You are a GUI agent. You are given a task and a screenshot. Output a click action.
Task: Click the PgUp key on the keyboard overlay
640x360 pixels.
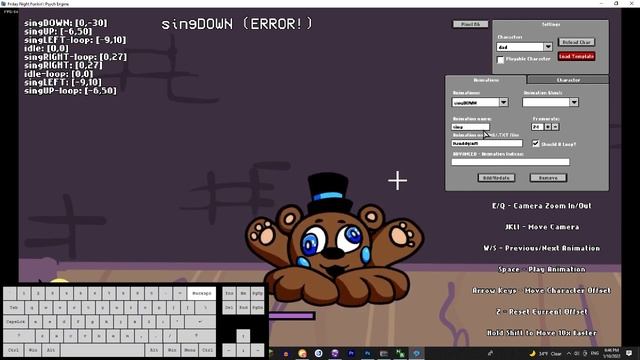(258, 293)
